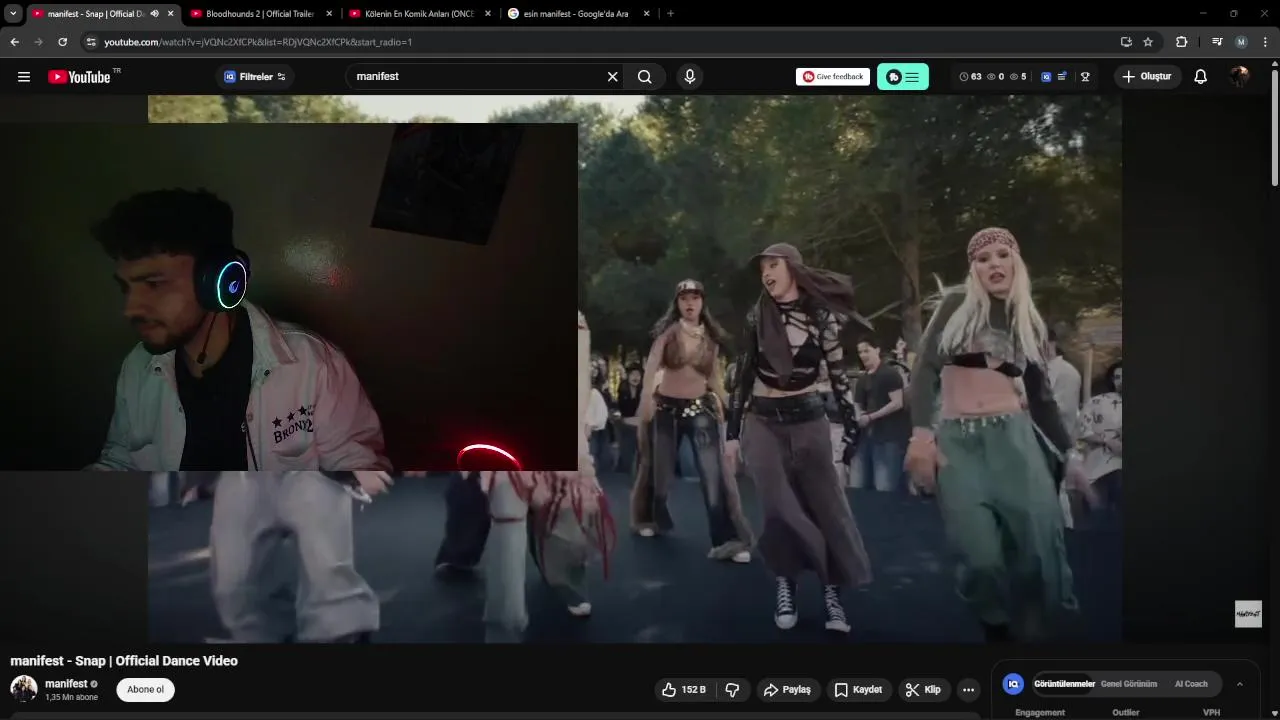Close the Bloodhounds 2 tab
This screenshot has height=720, width=1280.
point(329,14)
